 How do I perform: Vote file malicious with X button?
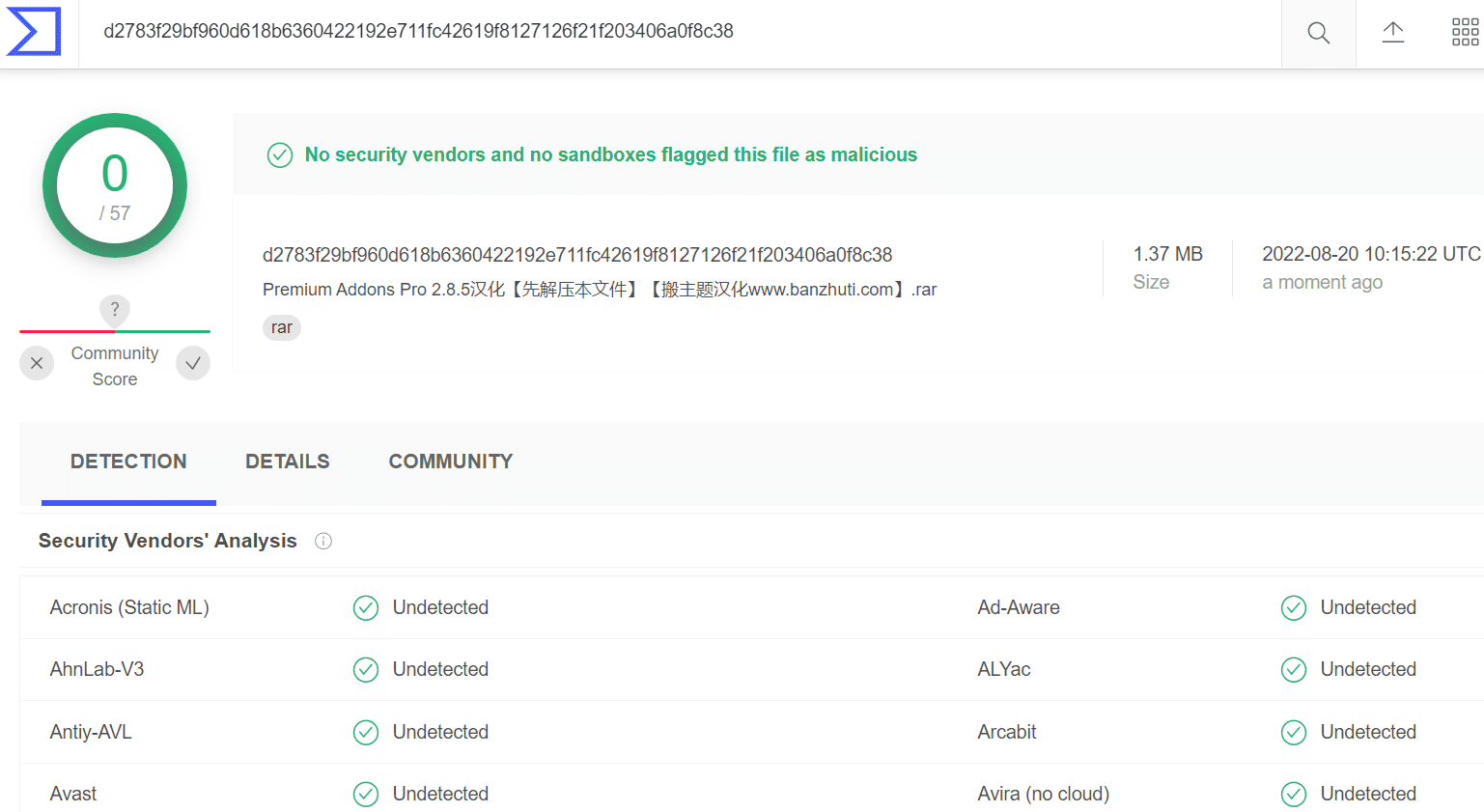point(37,363)
